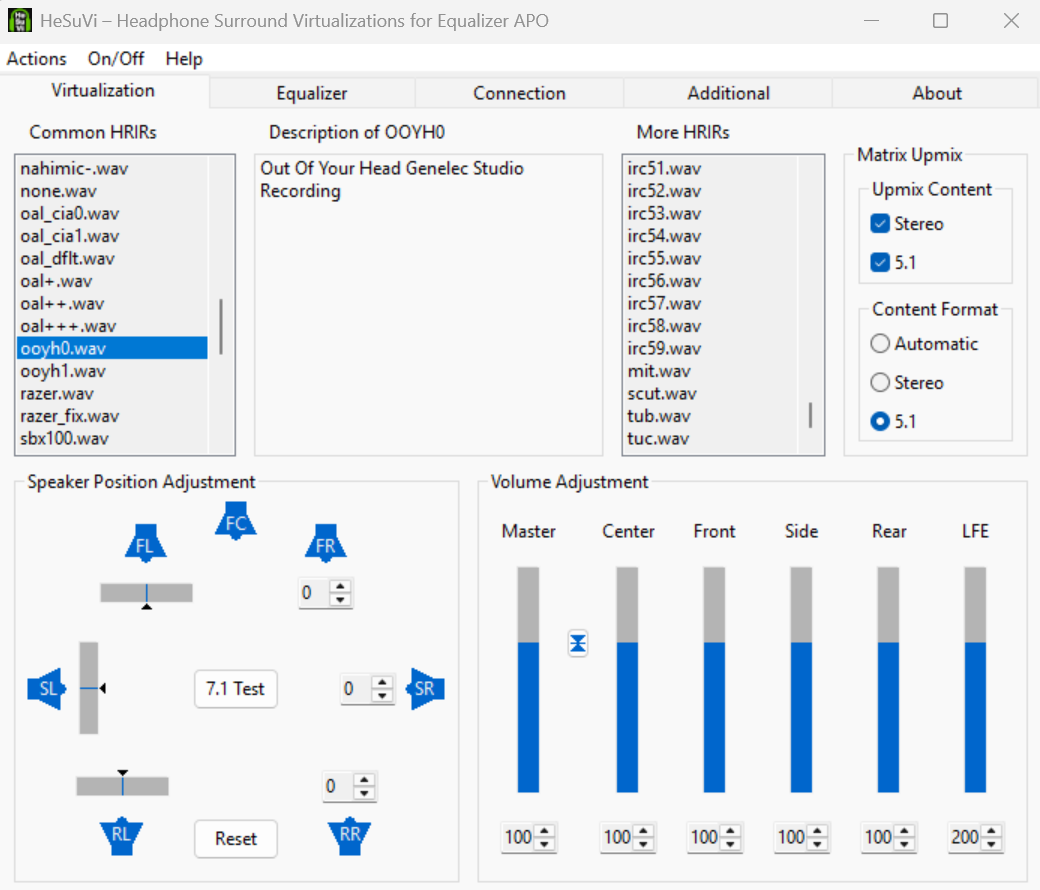
Task: Click the HeSuVi app icon in title bar
Action: tap(19, 21)
